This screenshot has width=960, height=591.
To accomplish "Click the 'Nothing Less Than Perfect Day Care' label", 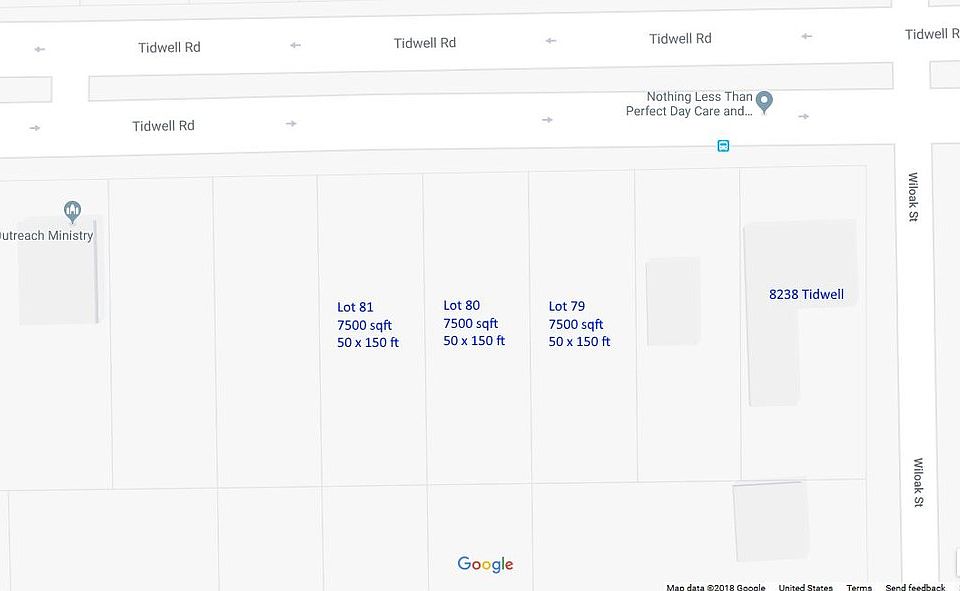I will point(689,104).
